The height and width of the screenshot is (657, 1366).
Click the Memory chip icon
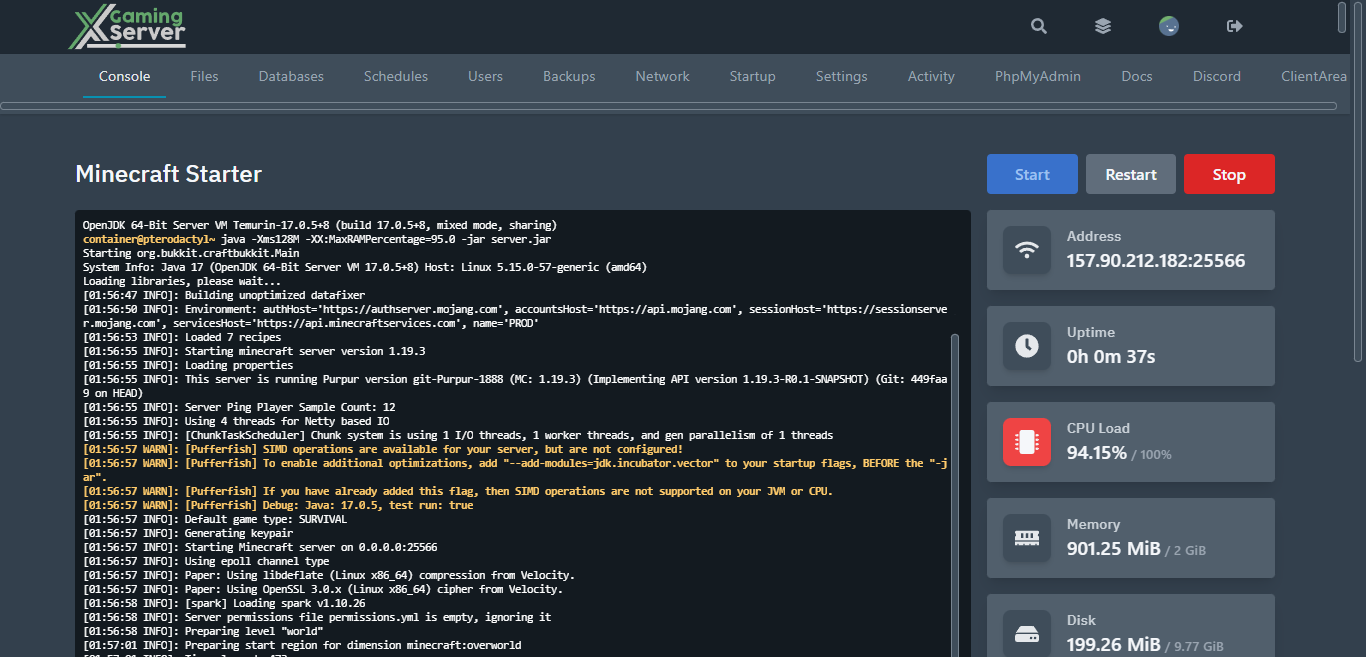(x=1026, y=538)
